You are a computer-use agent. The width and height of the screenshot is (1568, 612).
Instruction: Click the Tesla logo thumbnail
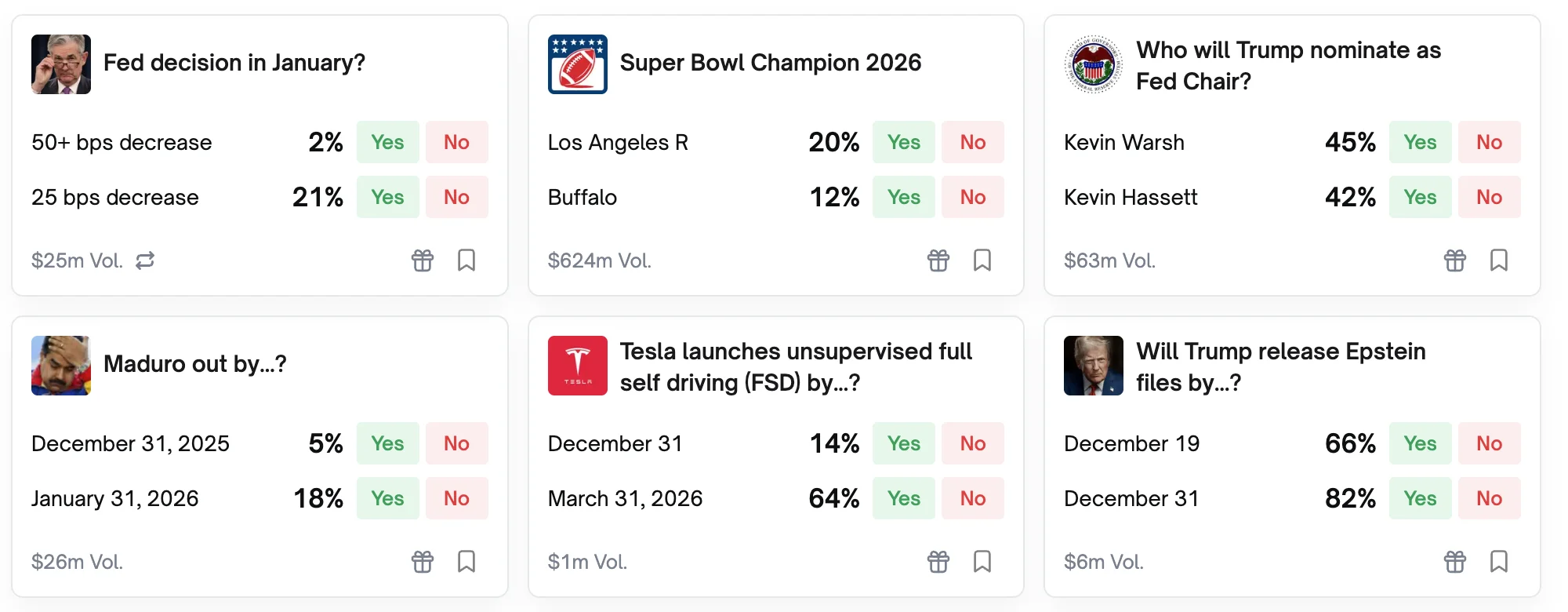click(x=578, y=366)
